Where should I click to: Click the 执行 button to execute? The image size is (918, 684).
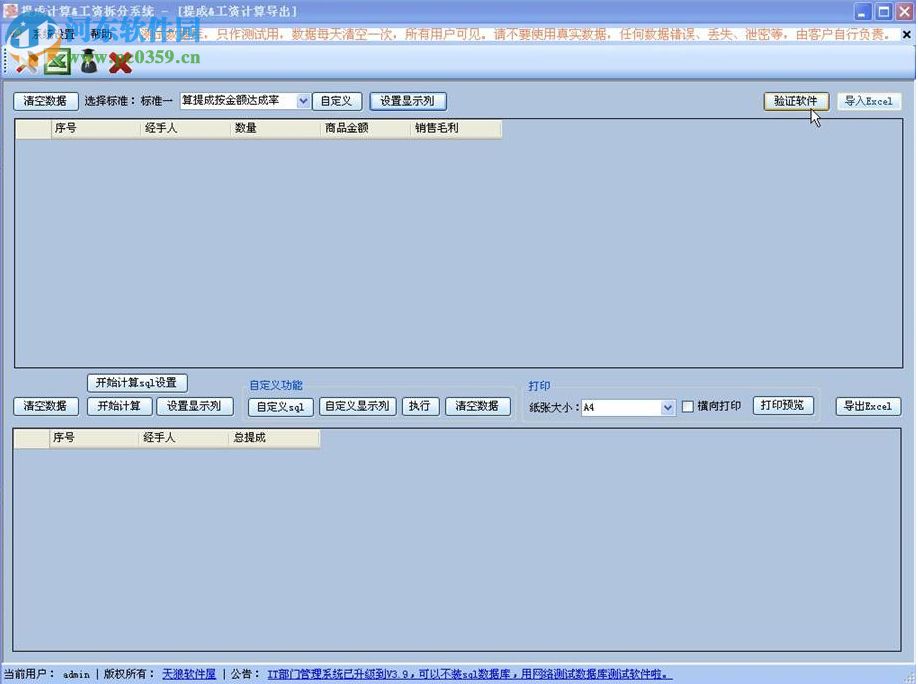coord(421,406)
